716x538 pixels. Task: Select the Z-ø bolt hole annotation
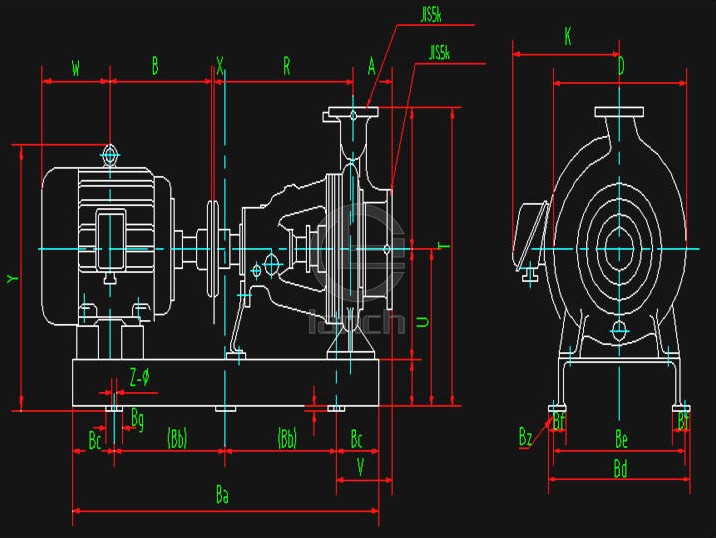[x=139, y=377]
